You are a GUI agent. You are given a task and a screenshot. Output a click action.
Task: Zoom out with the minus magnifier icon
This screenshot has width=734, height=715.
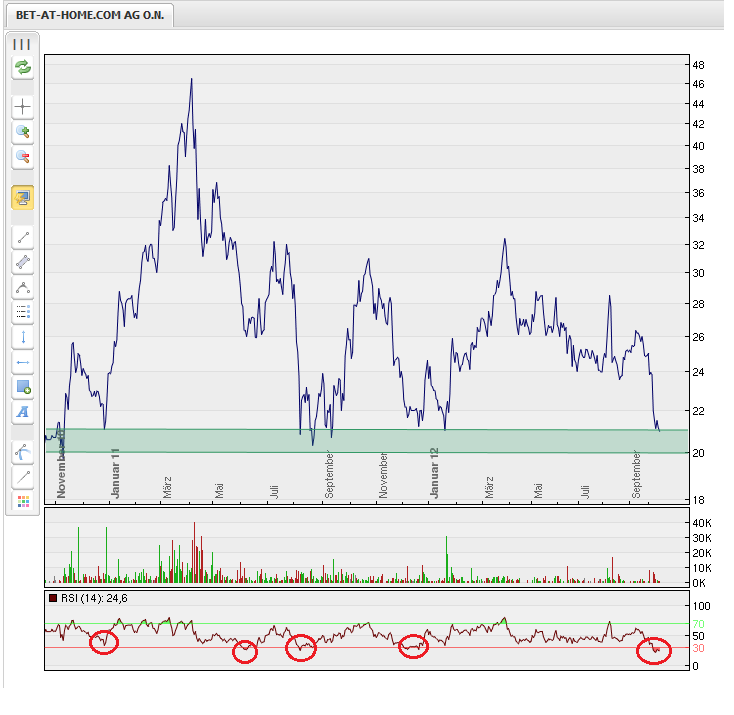point(22,157)
